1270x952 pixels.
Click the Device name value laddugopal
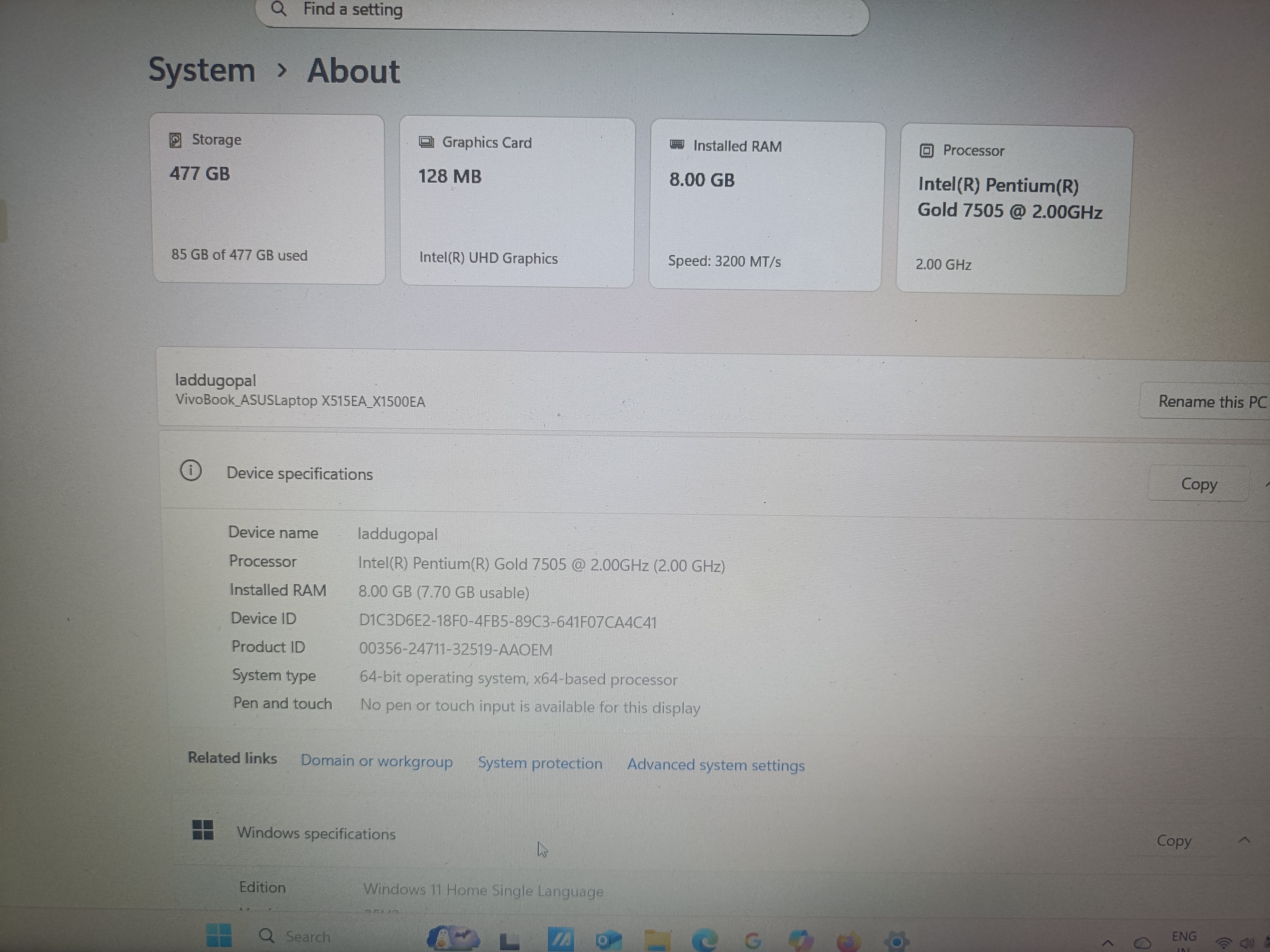coord(397,534)
